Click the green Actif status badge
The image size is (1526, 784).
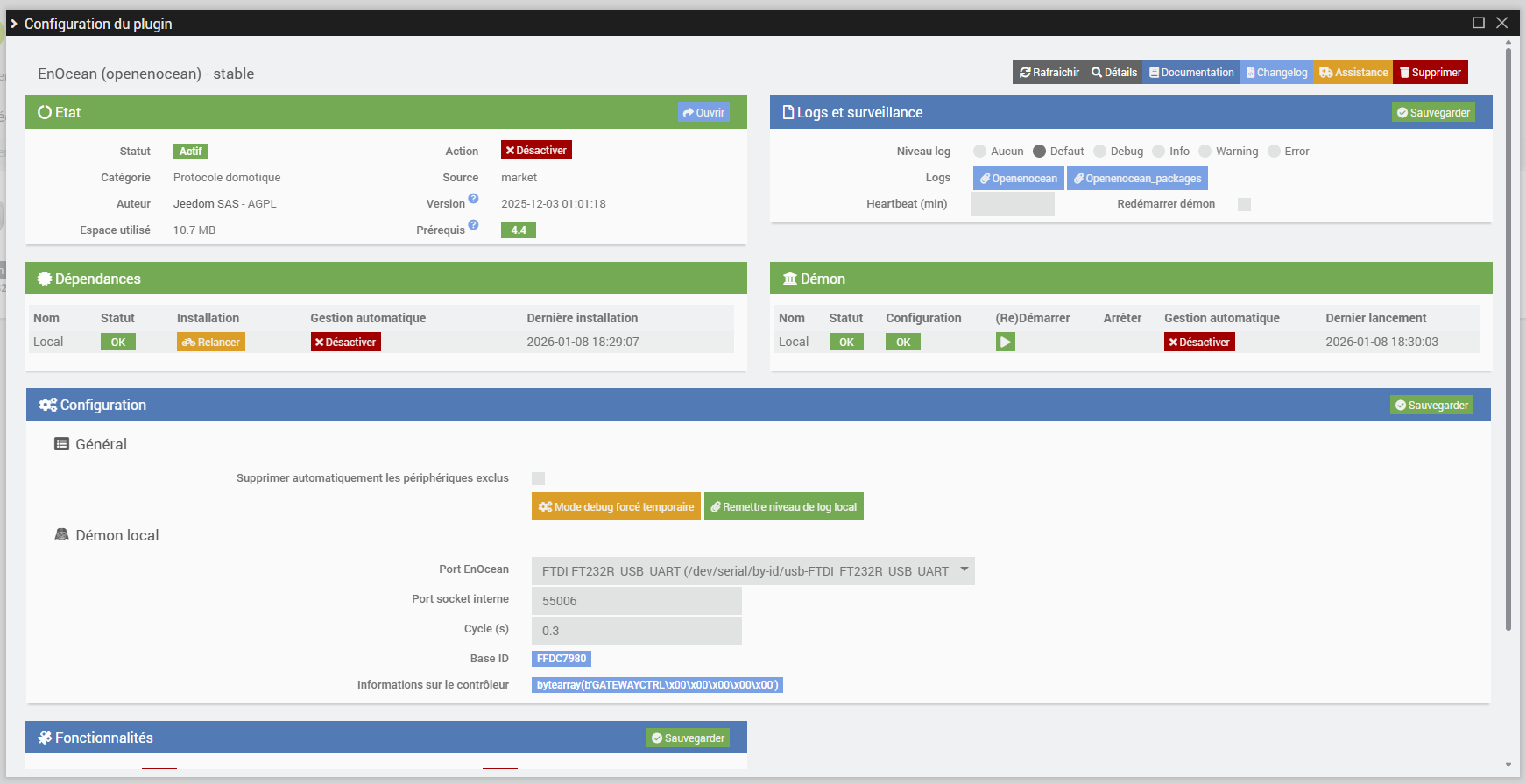click(x=191, y=152)
